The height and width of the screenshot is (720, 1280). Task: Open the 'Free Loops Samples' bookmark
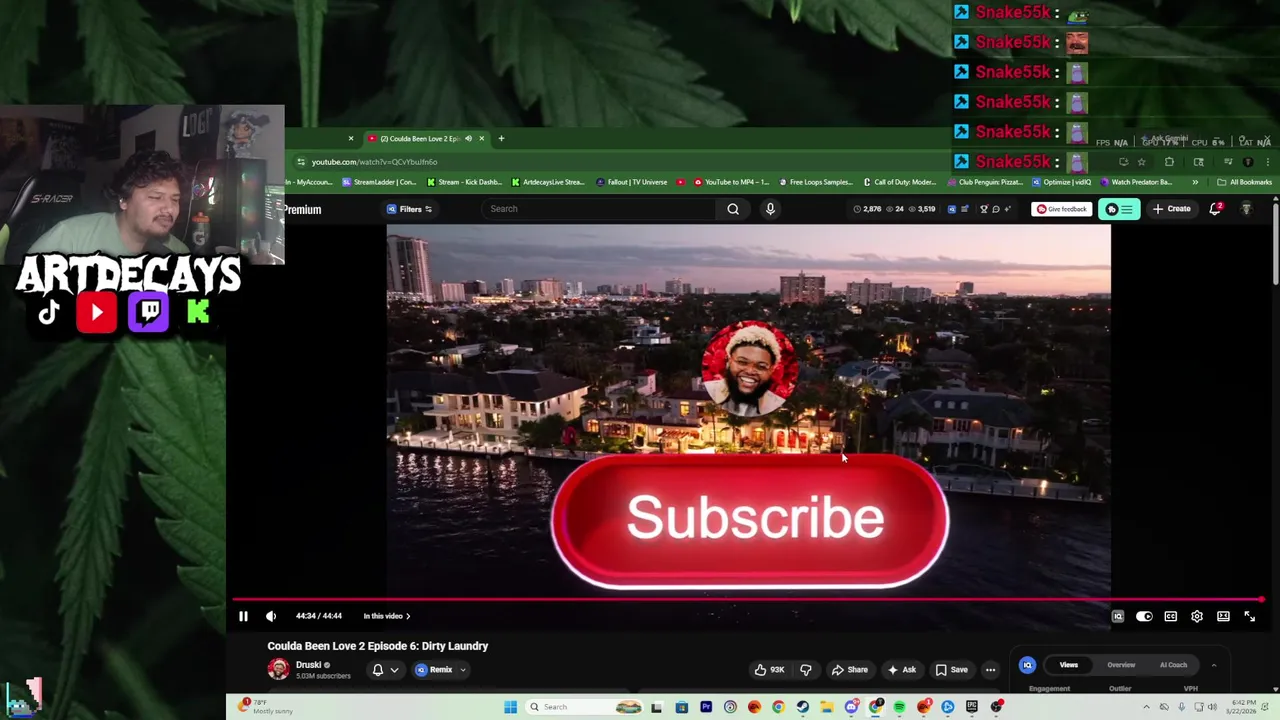click(x=815, y=182)
